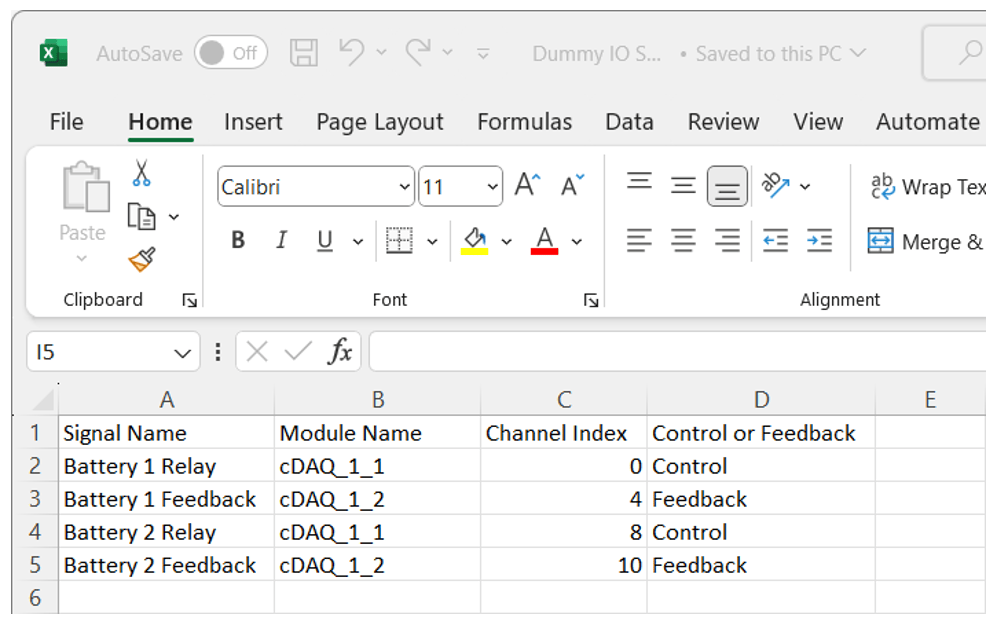Open the File tab
Screen dimensions: 1006x635
[x=66, y=121]
